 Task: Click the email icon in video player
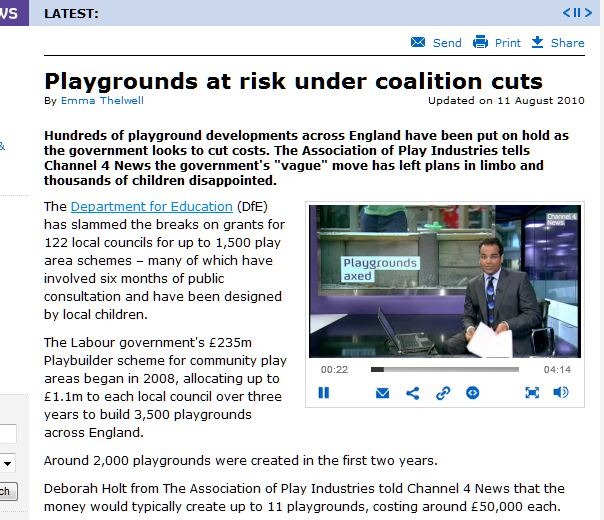[x=382, y=393]
